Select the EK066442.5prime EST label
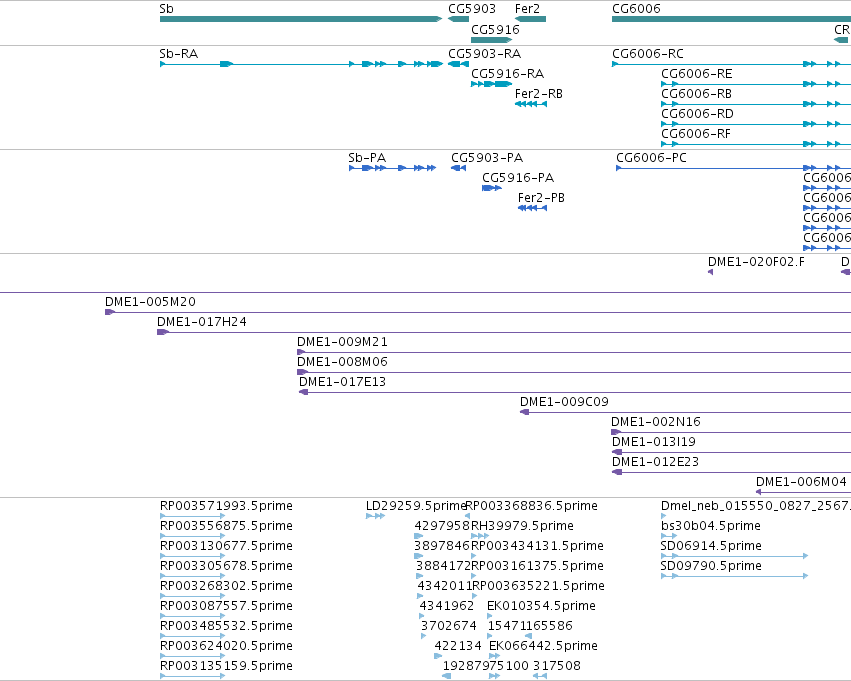Image resolution: width=851 pixels, height=681 pixels. 543,646
